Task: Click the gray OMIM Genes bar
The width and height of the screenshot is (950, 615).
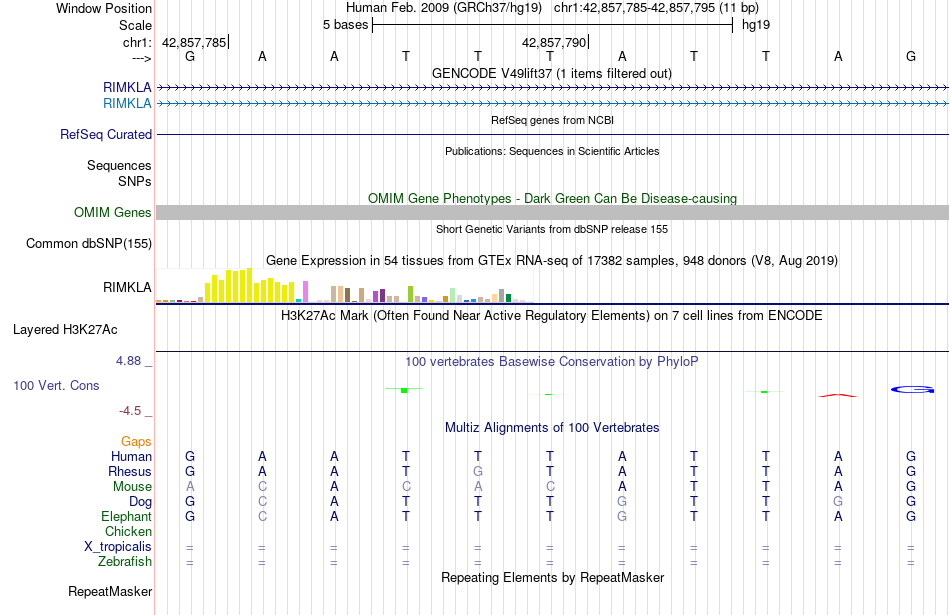Action: coord(553,213)
